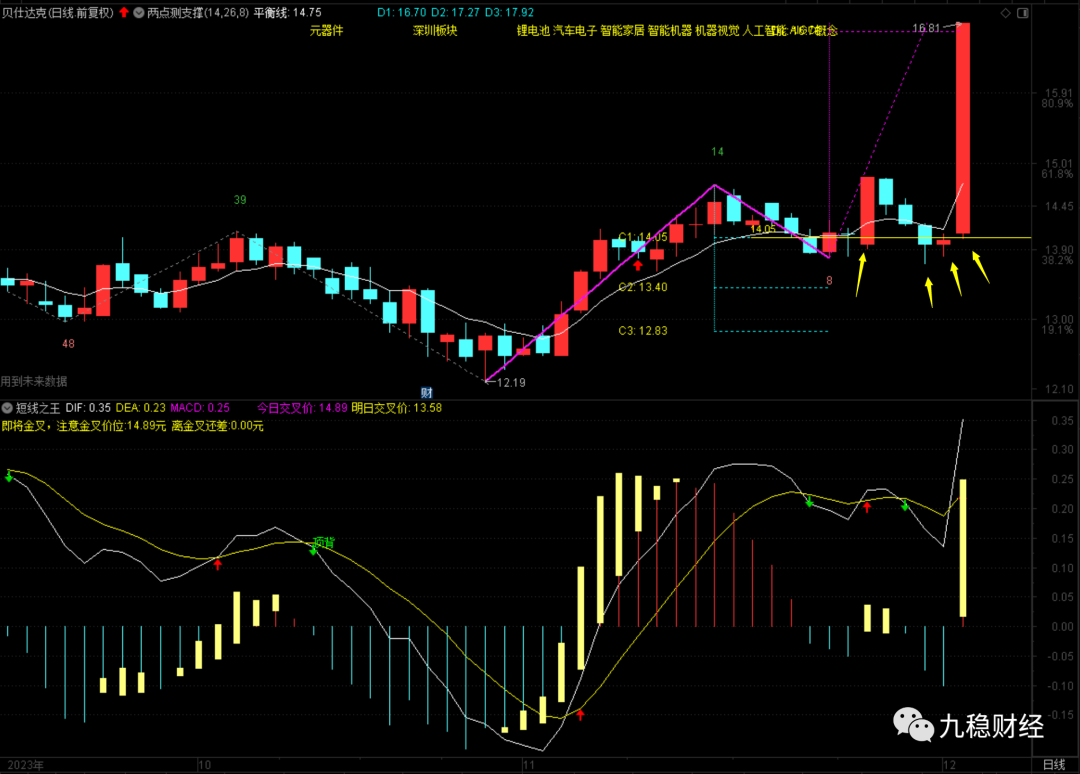Click the red up arrow beside the stock name
Image resolution: width=1080 pixels, height=774 pixels.
tap(124, 13)
